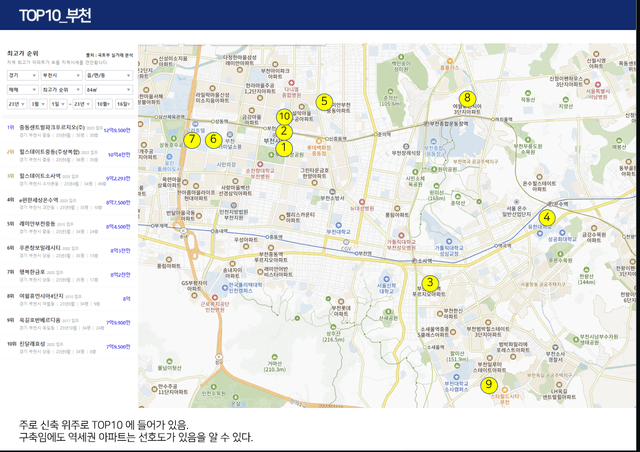Click the 한국폴리텍대학 인천캠퍼스 icon
Image resolution: width=640 pixels, height=452 pixels.
point(225,287)
